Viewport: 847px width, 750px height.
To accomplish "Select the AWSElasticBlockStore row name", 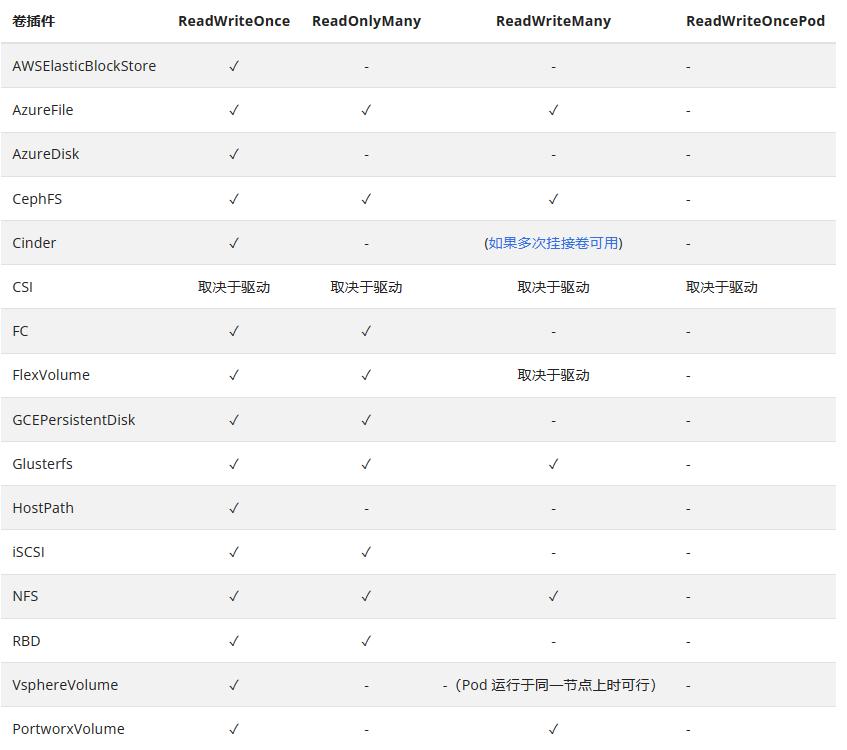I will [84, 66].
